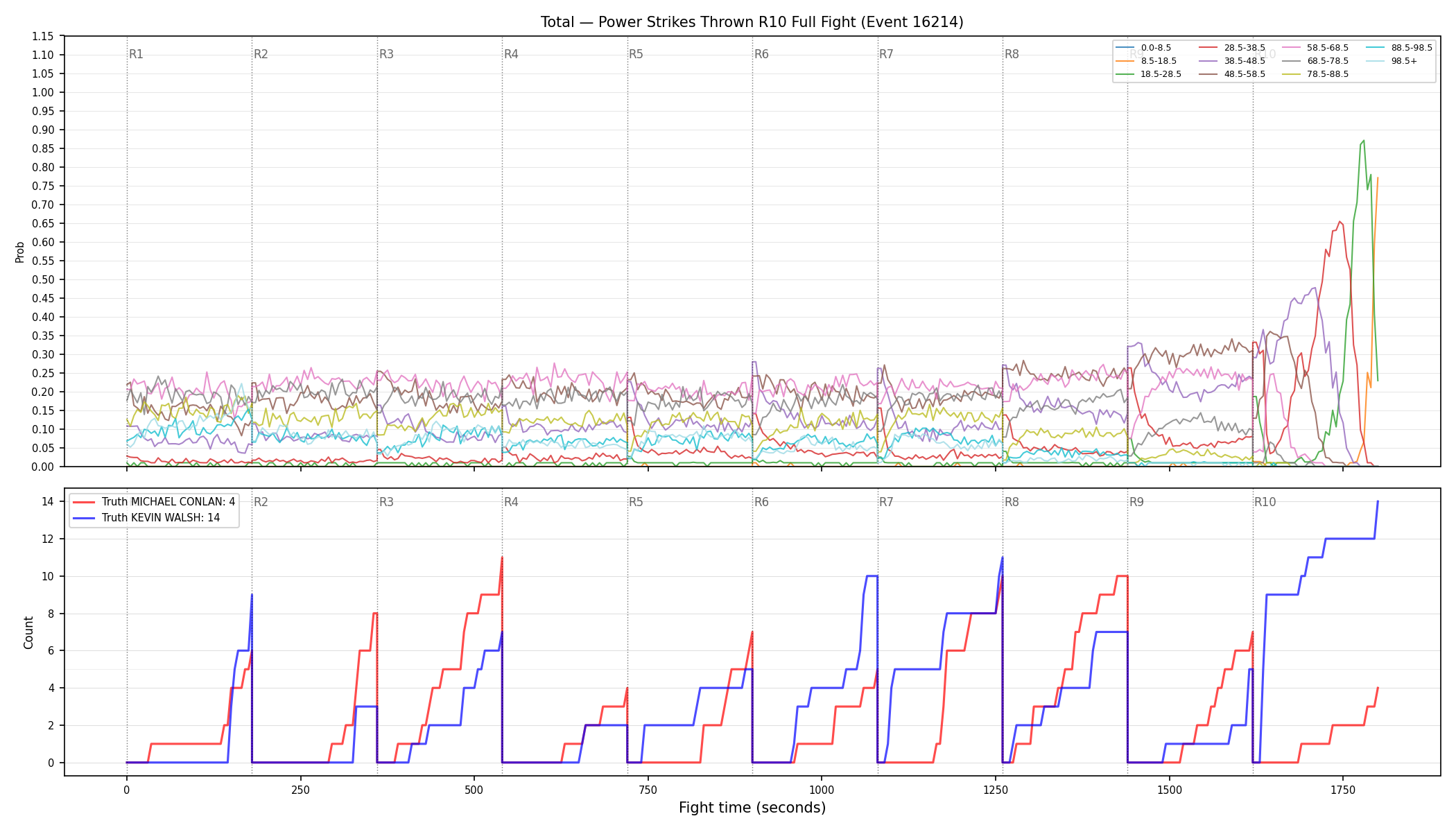The image size is (1456, 832).
Task: Select 'Truth MICHAEL CONLAN: 4' legend entry
Action: (x=154, y=502)
